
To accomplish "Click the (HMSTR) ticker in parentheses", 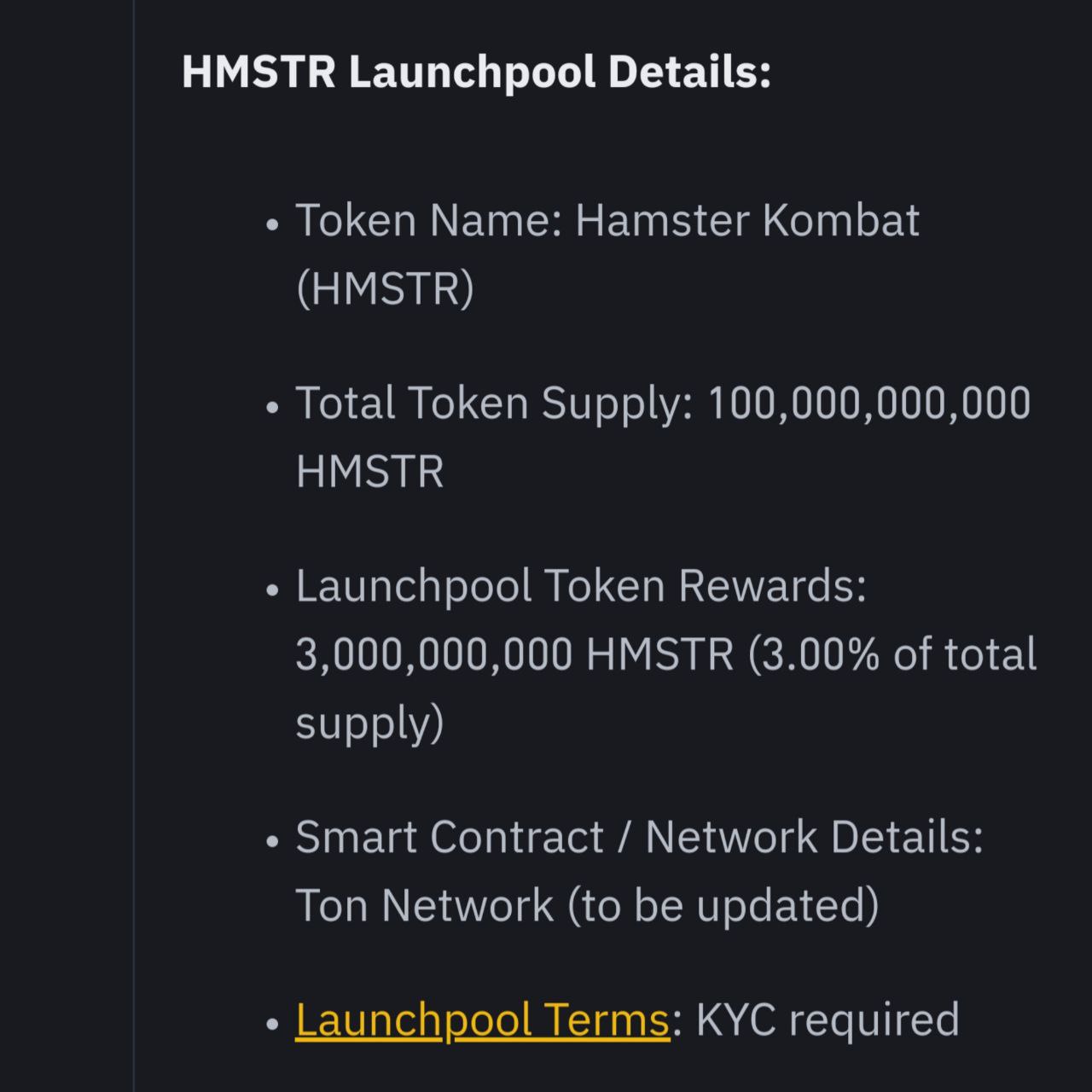I will tap(385, 288).
